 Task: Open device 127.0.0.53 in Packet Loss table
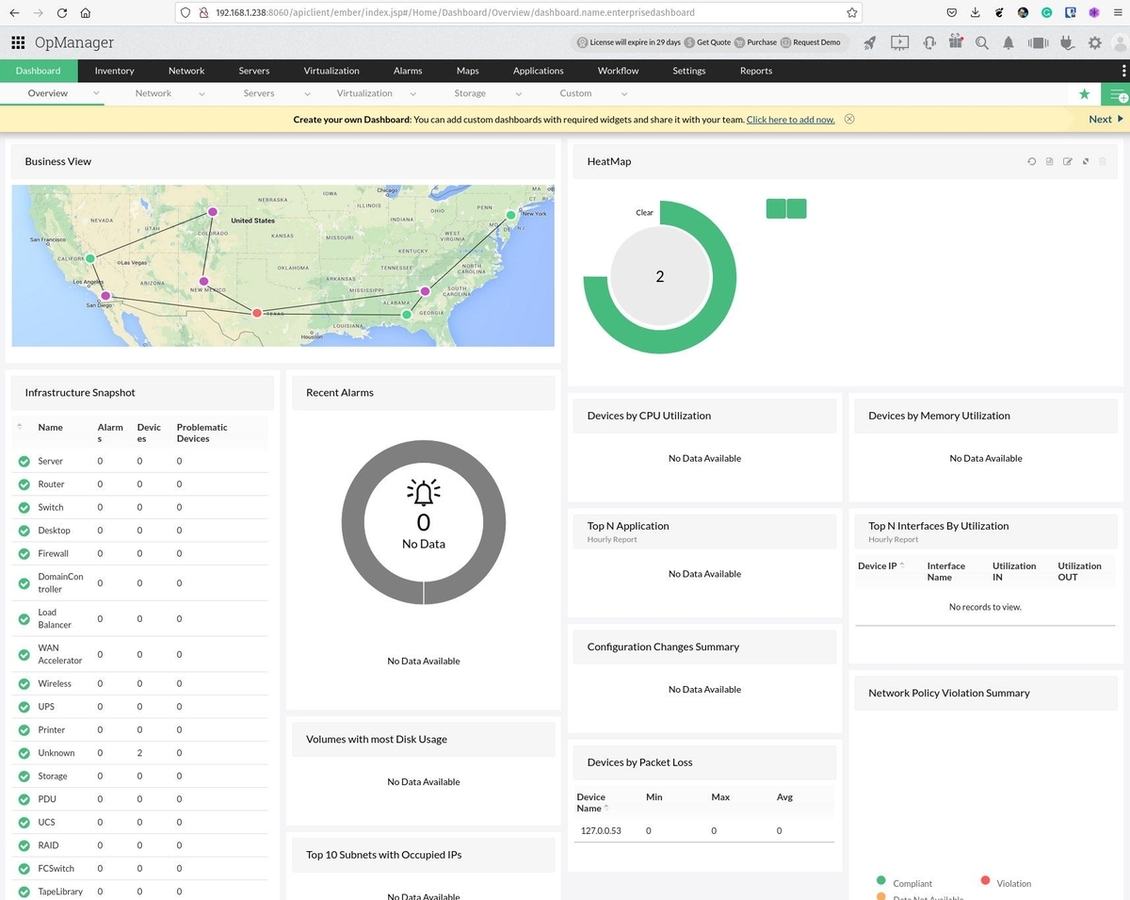click(x=600, y=830)
